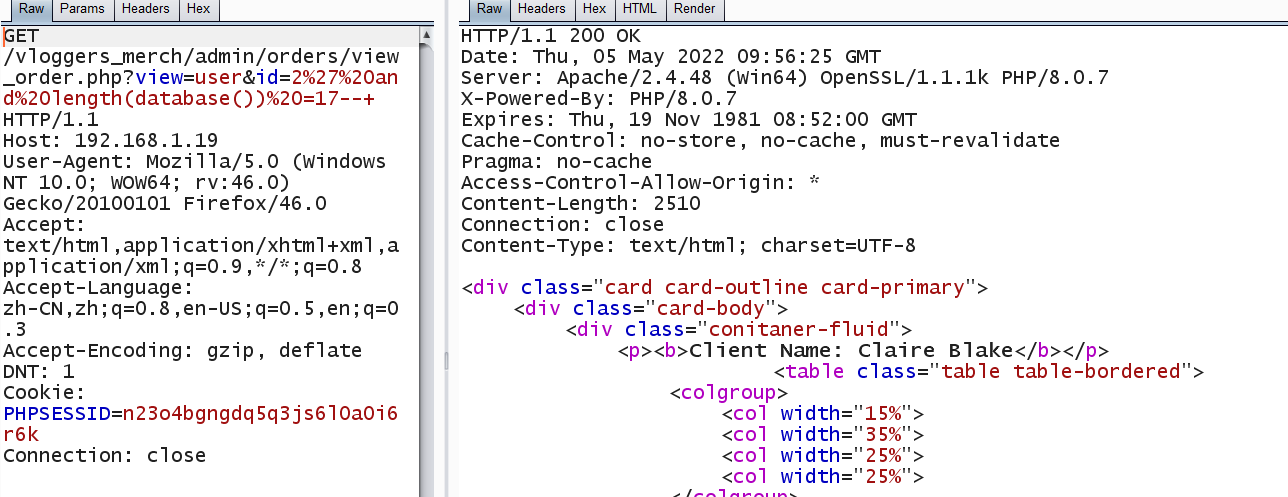Click the 'Access-Control-Allow-Origin: *' header
Screen dimensions: 1288x497
pos(640,182)
